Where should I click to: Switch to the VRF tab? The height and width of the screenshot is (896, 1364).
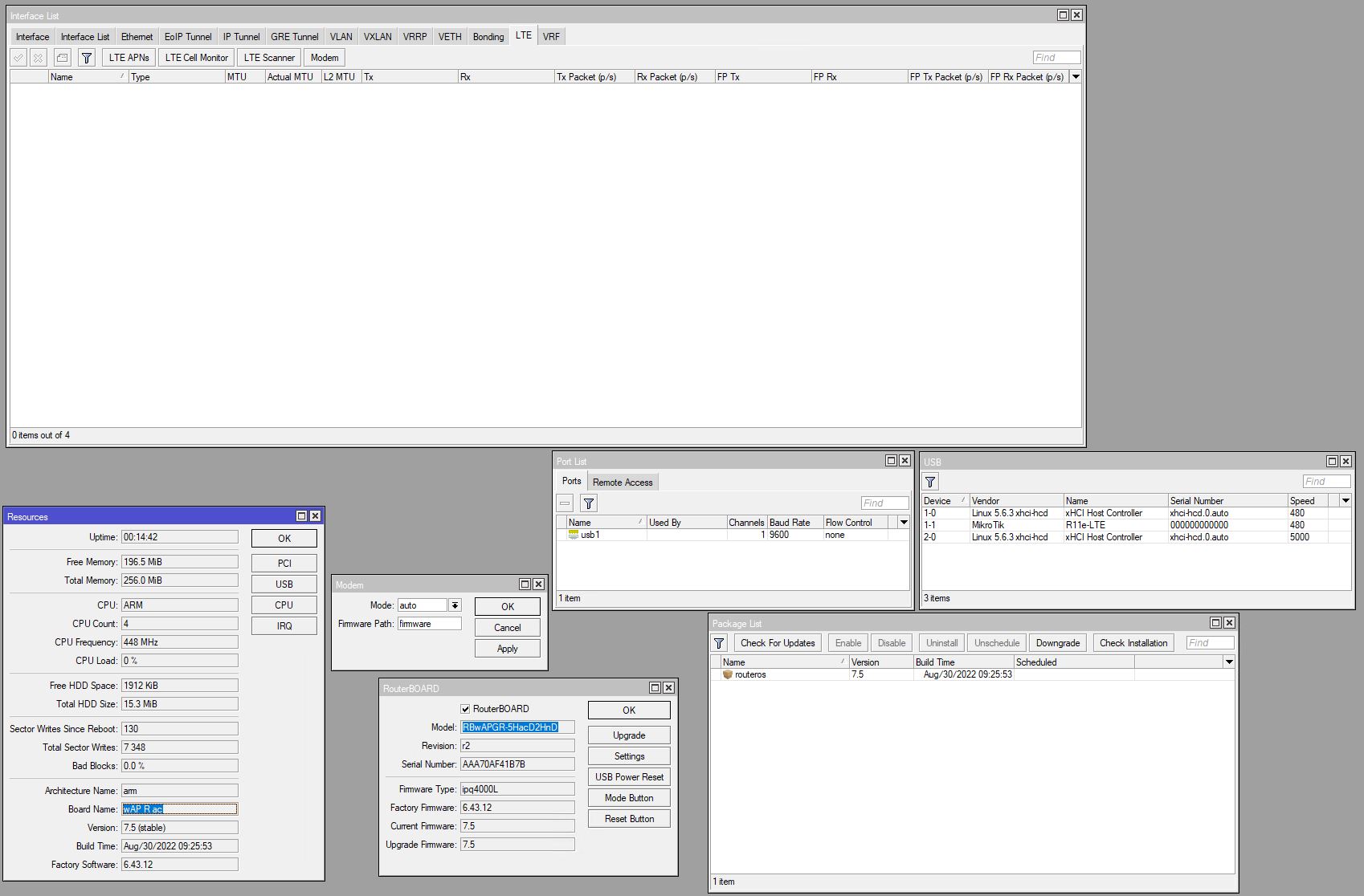pyautogui.click(x=551, y=37)
